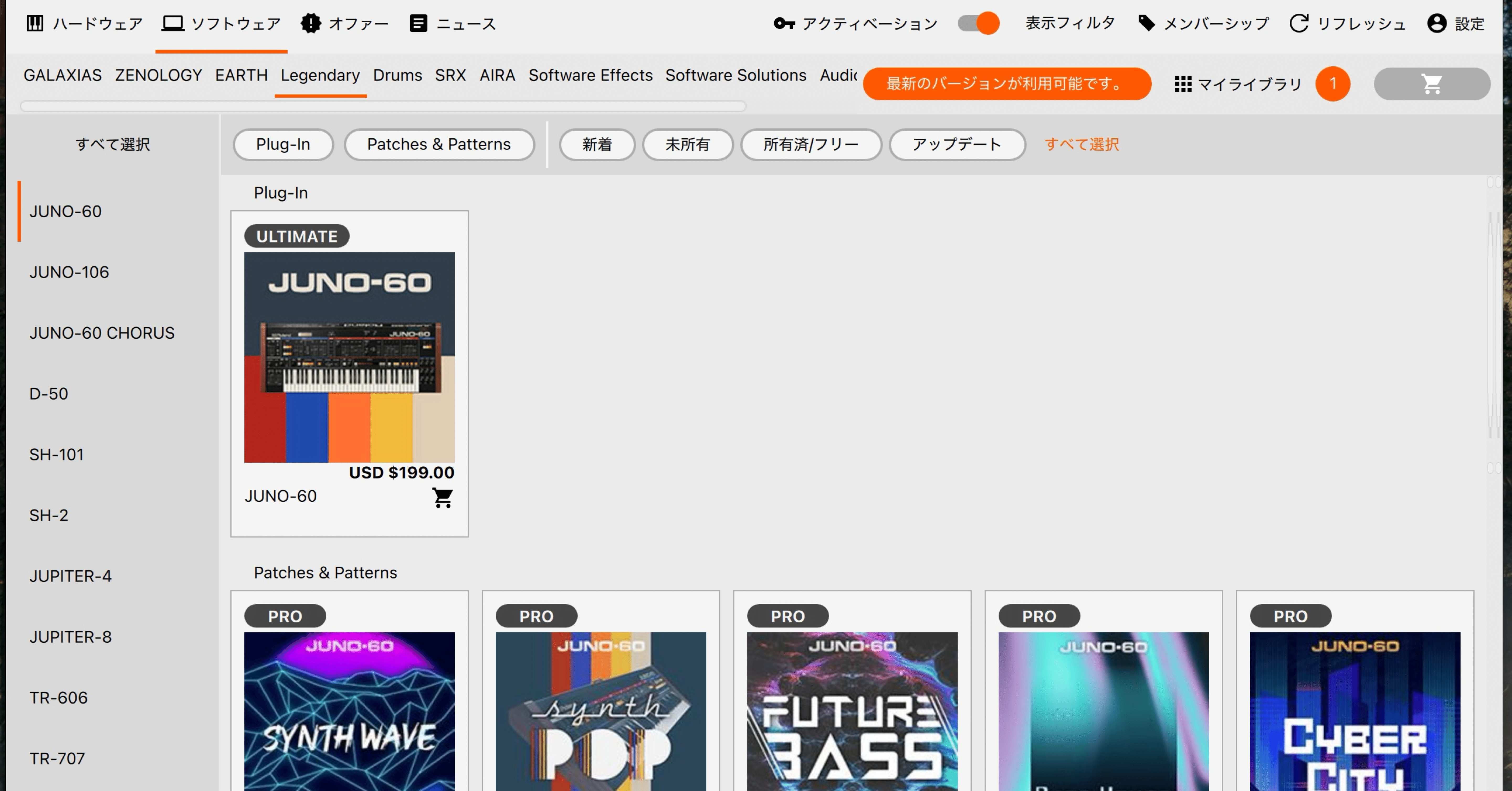Click 最新のバージョンが利用可能です update button
Viewport: 1512px width, 791px height.
pos(1007,84)
